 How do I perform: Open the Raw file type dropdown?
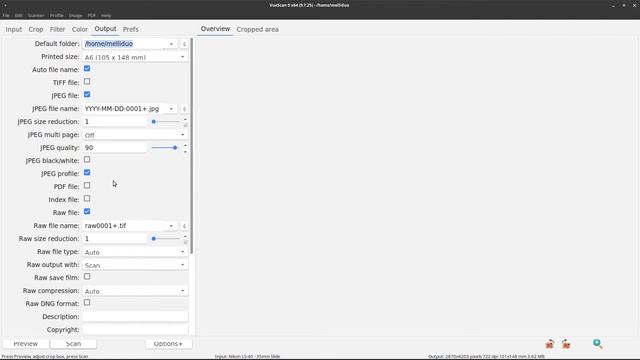pos(135,252)
